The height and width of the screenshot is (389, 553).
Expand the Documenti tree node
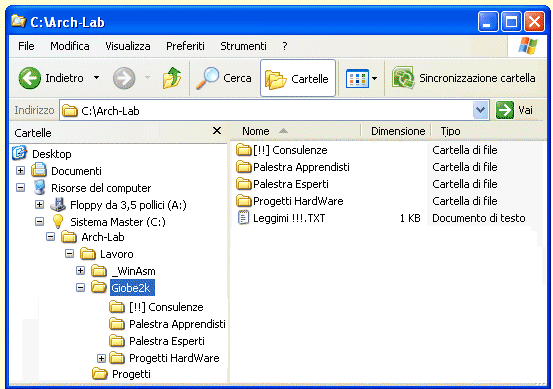coord(20,171)
